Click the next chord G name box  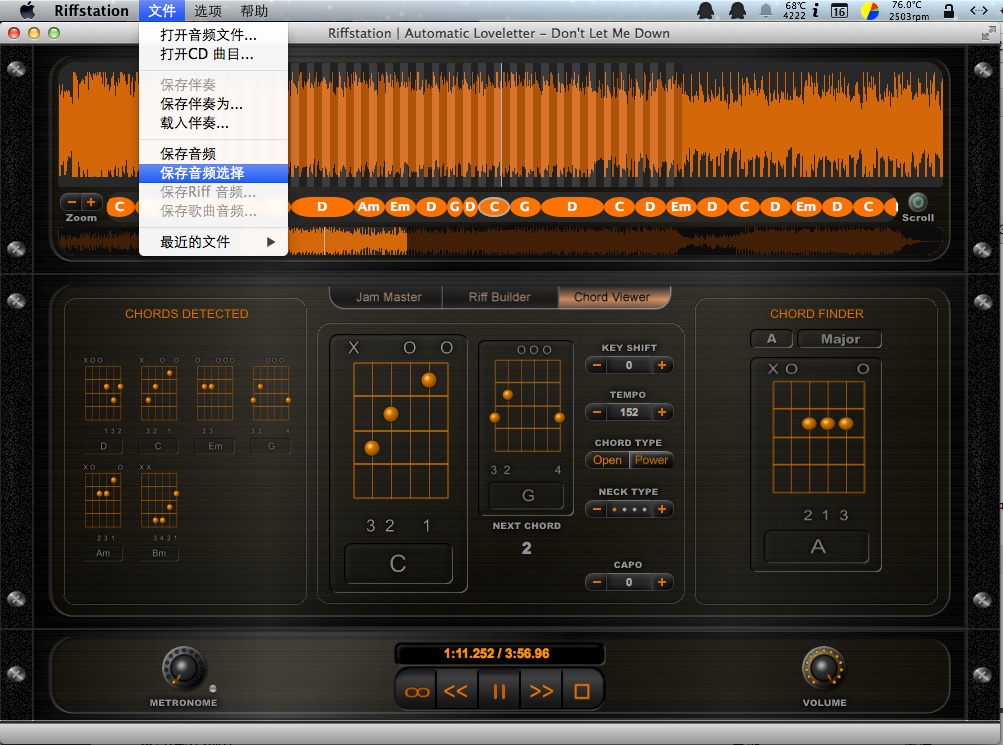[x=527, y=495]
